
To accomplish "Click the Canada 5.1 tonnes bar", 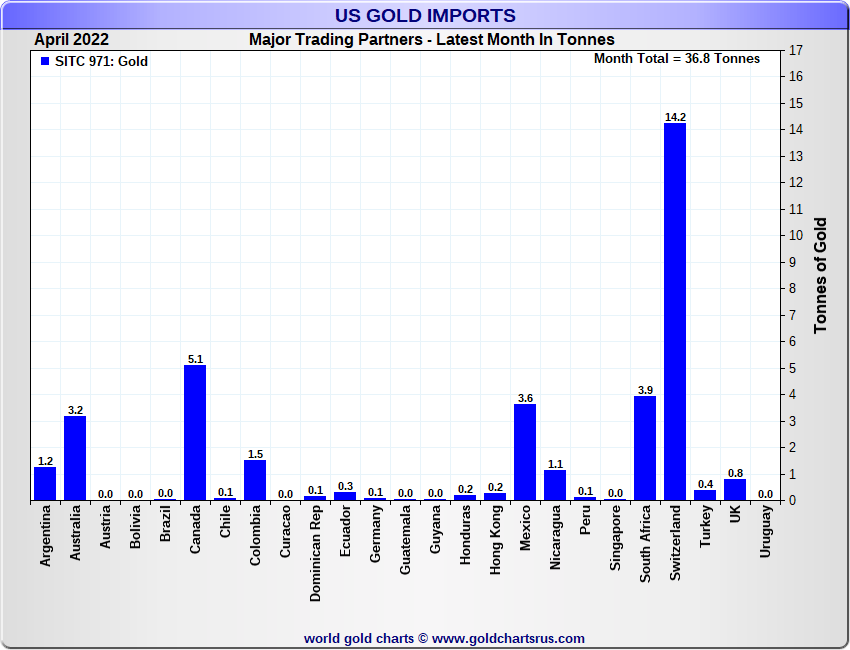I will [195, 432].
